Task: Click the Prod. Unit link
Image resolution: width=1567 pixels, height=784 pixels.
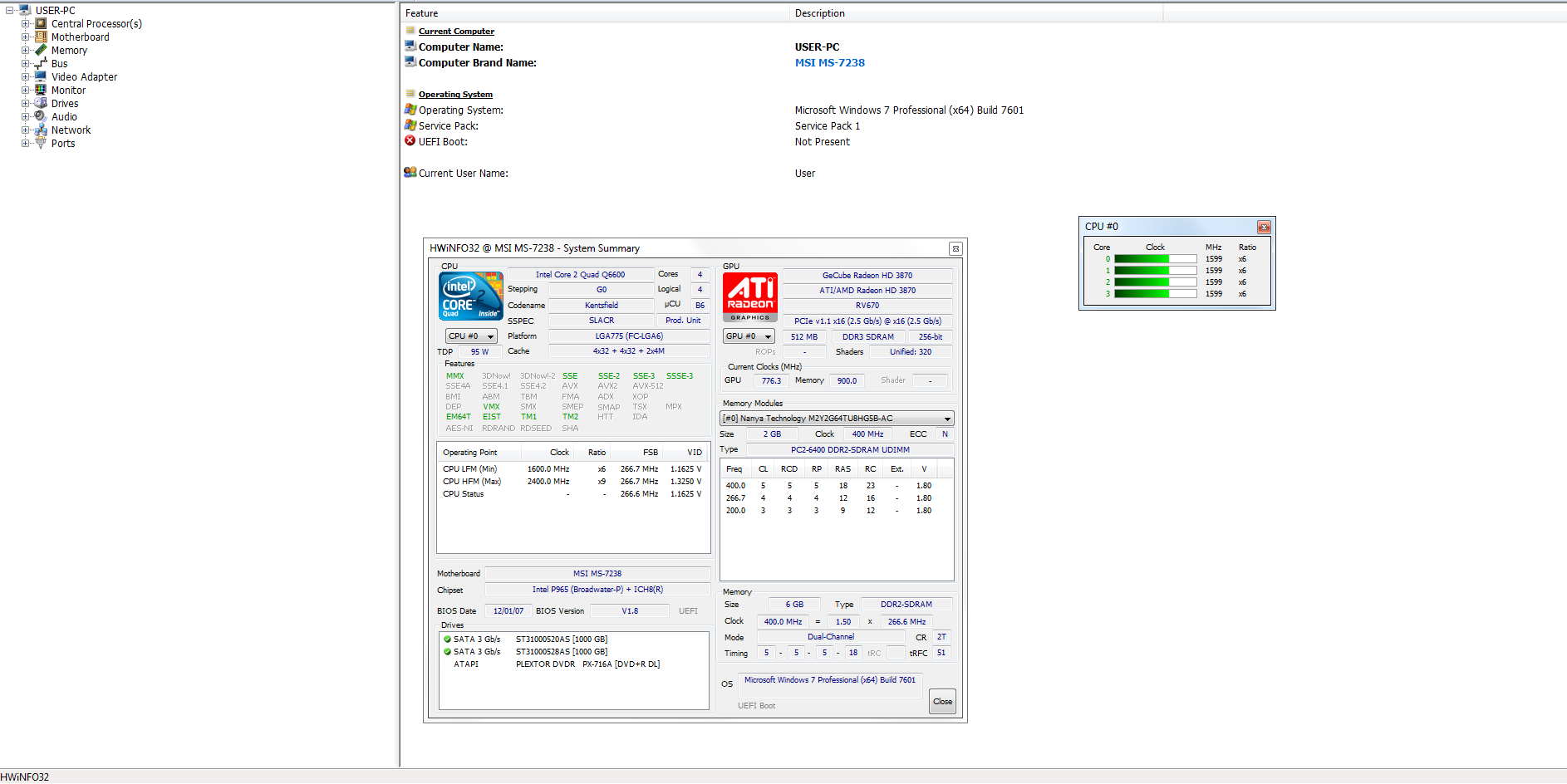Action: 683,321
